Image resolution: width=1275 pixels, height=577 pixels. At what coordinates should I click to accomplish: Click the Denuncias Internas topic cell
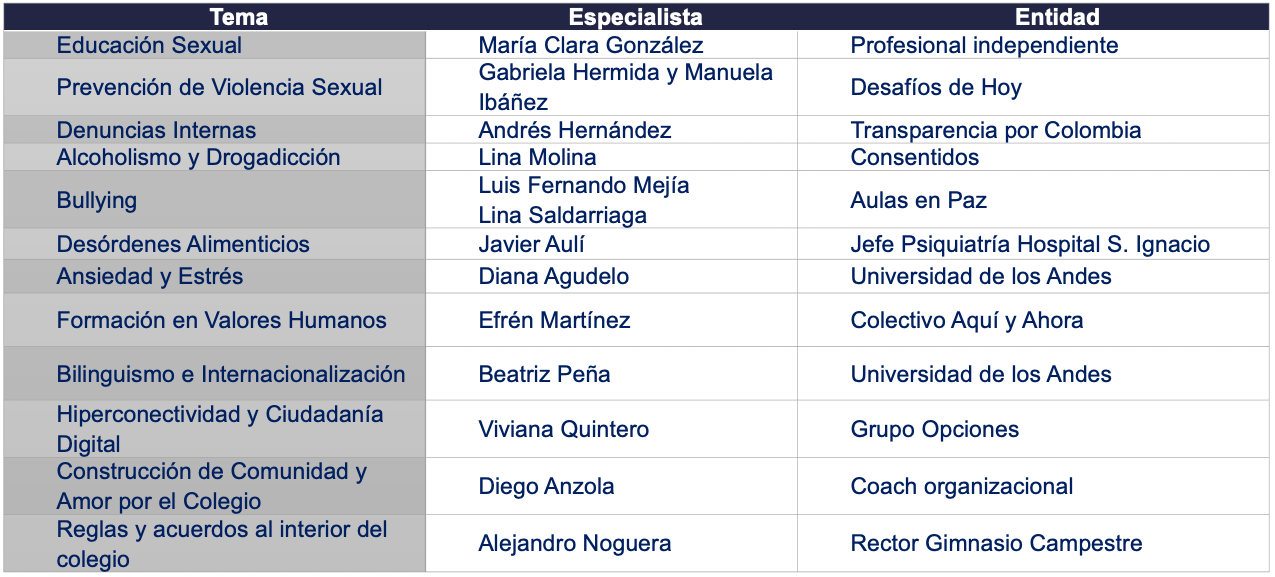click(x=214, y=130)
